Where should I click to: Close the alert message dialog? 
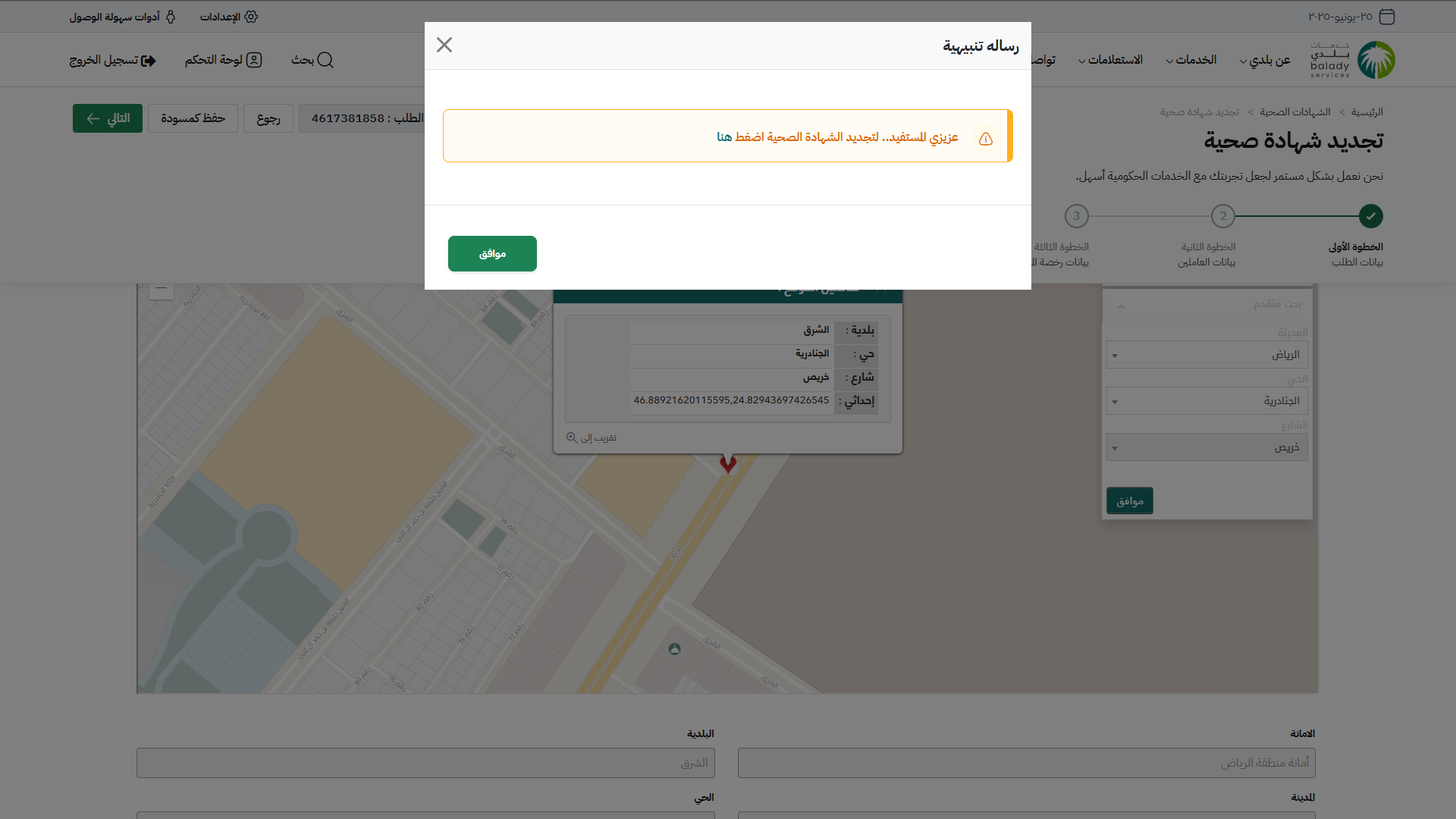pos(444,45)
